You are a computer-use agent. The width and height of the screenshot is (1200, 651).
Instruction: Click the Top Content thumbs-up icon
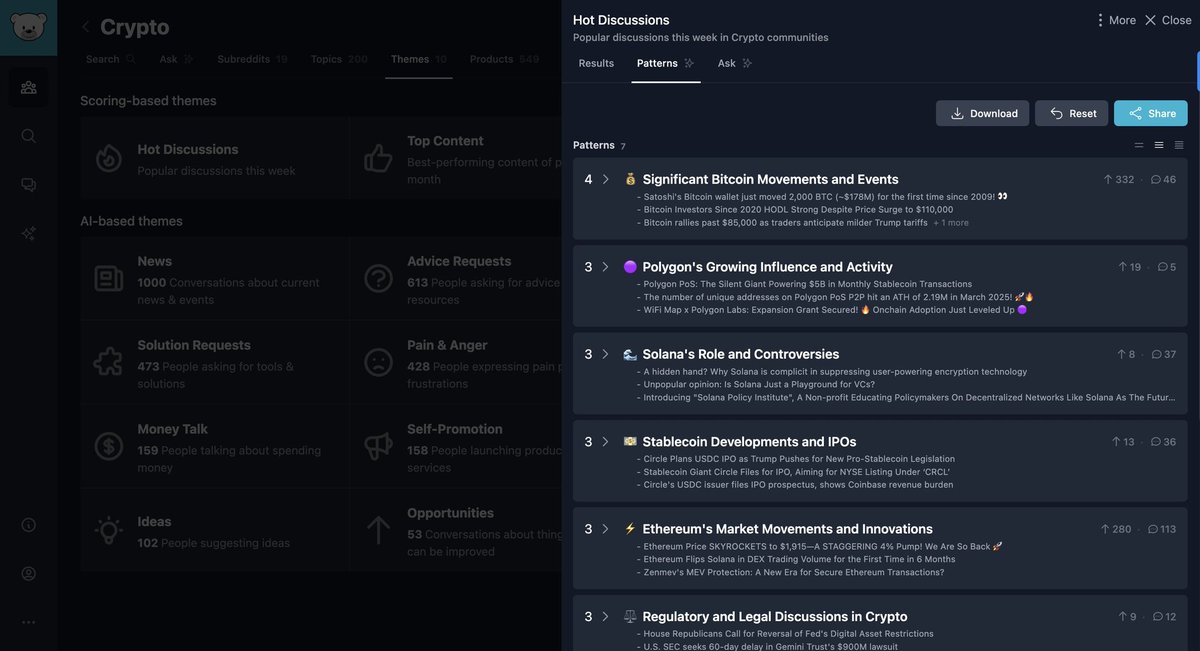378,158
